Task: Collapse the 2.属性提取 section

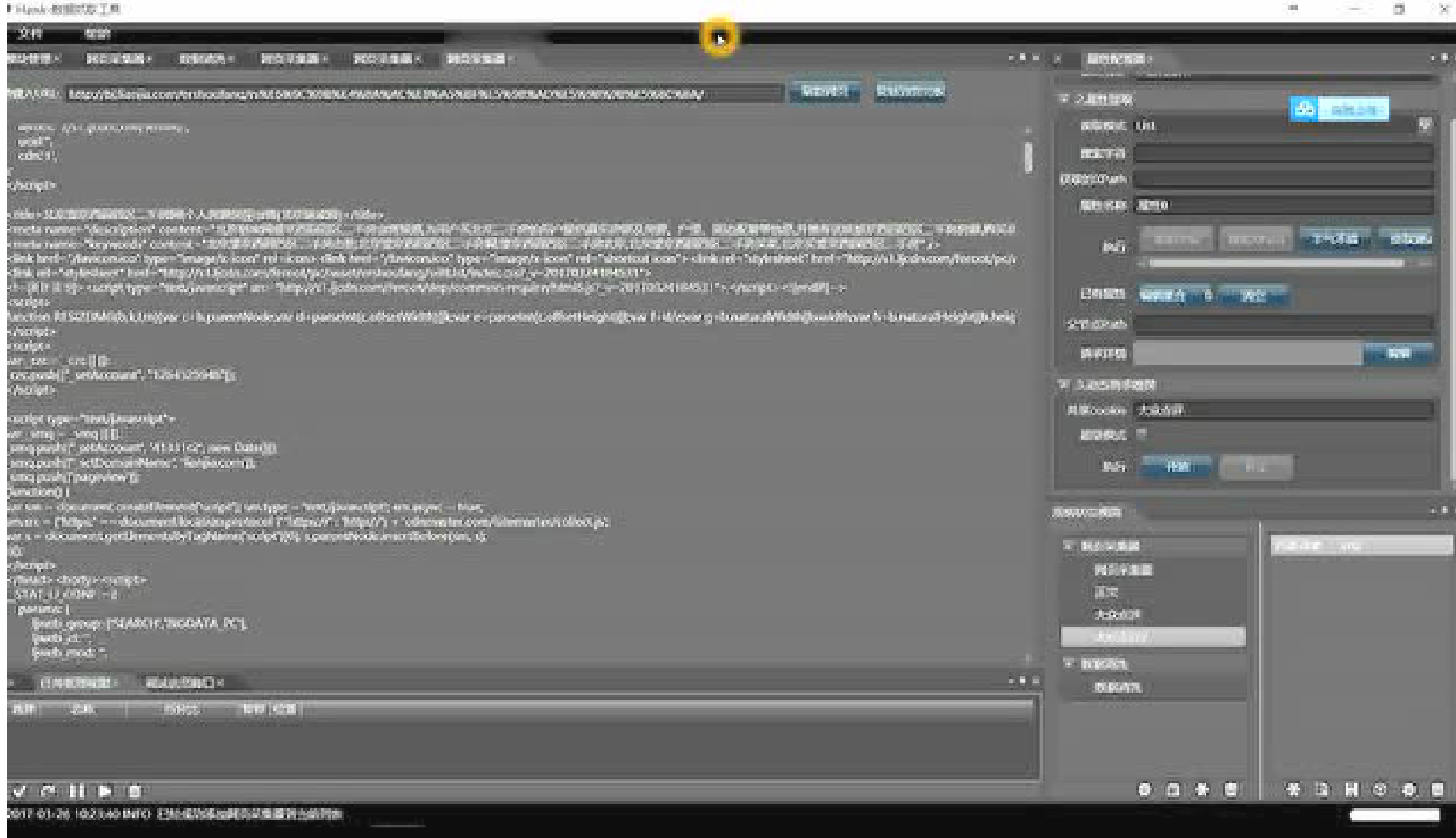Action: [x=1063, y=99]
